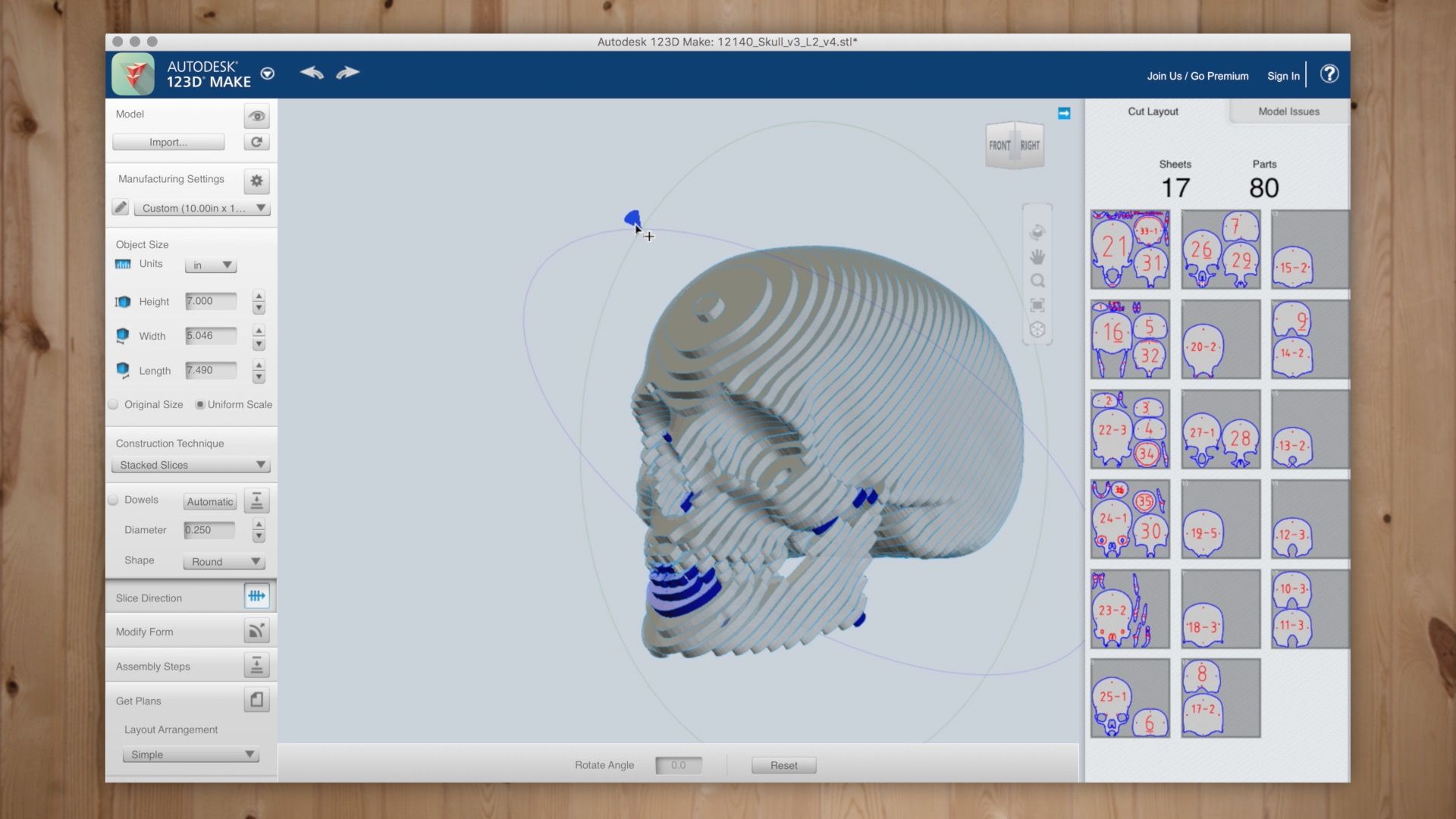The image size is (1456, 819).
Task: Select the Cut Layout tab
Action: click(1151, 111)
